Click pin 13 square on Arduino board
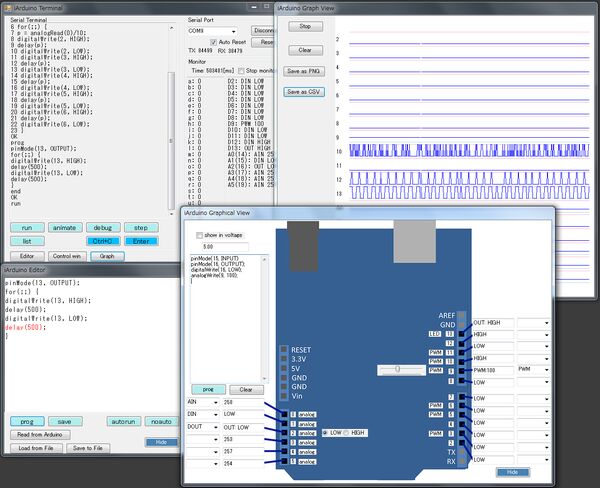The width and height of the screenshot is (600, 488). [x=463, y=333]
